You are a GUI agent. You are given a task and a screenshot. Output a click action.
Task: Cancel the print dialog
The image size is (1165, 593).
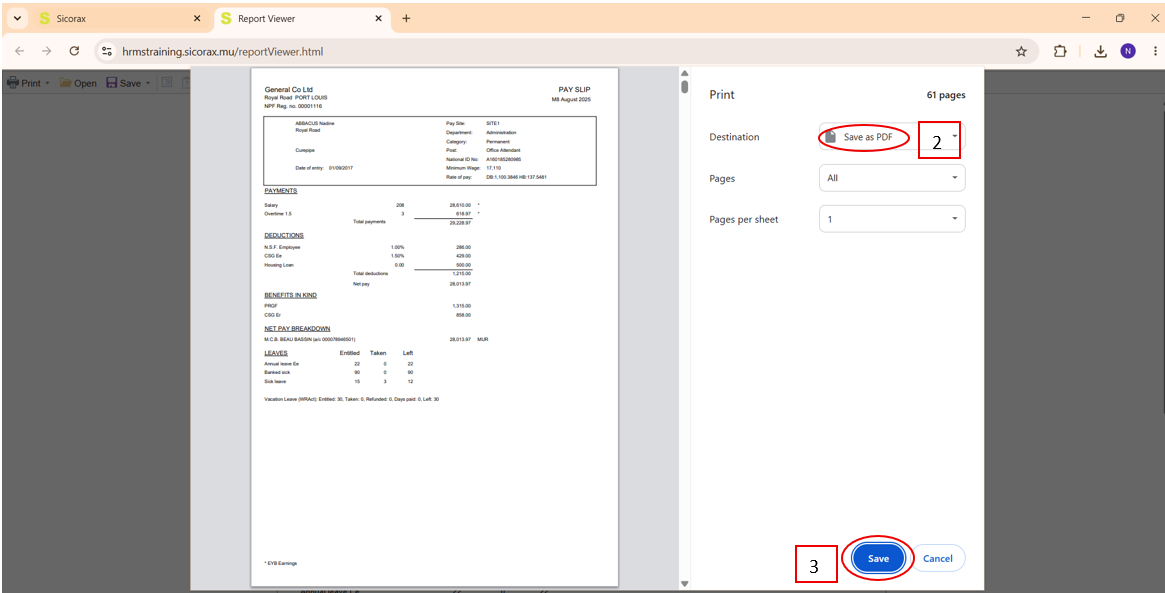938,558
